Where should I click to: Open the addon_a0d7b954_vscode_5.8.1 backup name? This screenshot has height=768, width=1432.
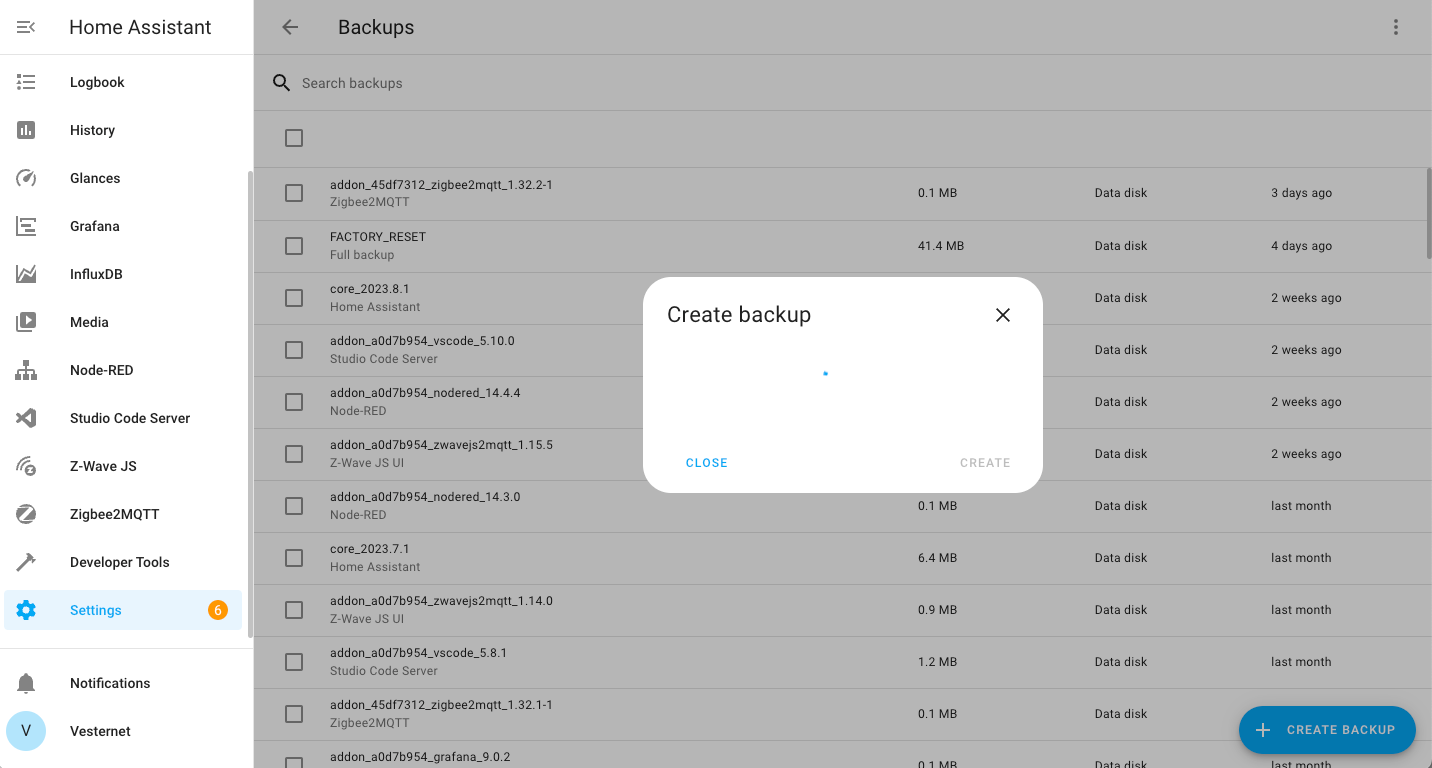(418, 653)
